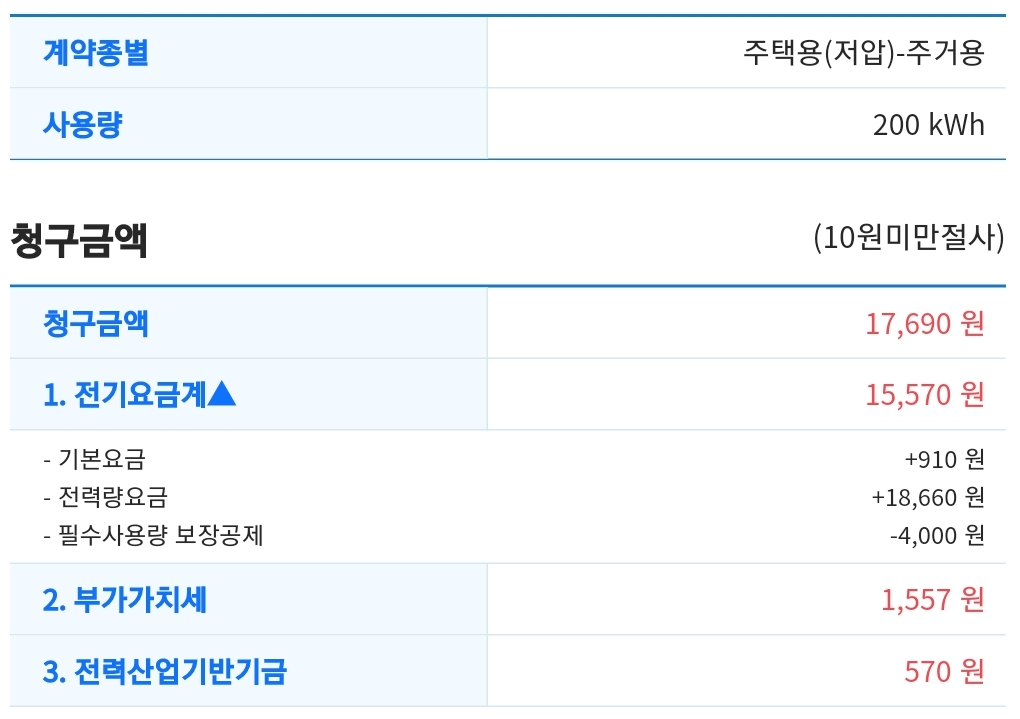The image size is (1020, 719).
Task: Select the 17,690 원 total amount
Action: point(924,324)
